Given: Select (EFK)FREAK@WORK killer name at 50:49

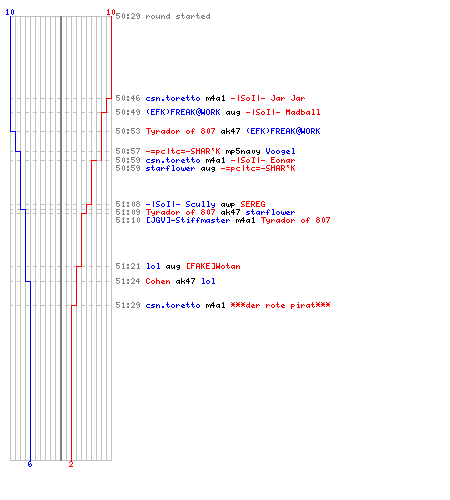Looking at the screenshot, I should (x=183, y=112).
